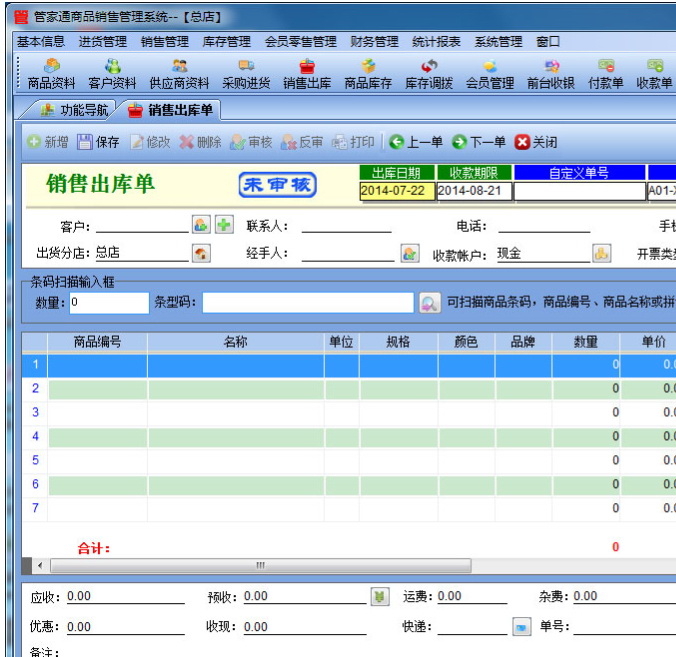Click 商品编号 column header

97,342
